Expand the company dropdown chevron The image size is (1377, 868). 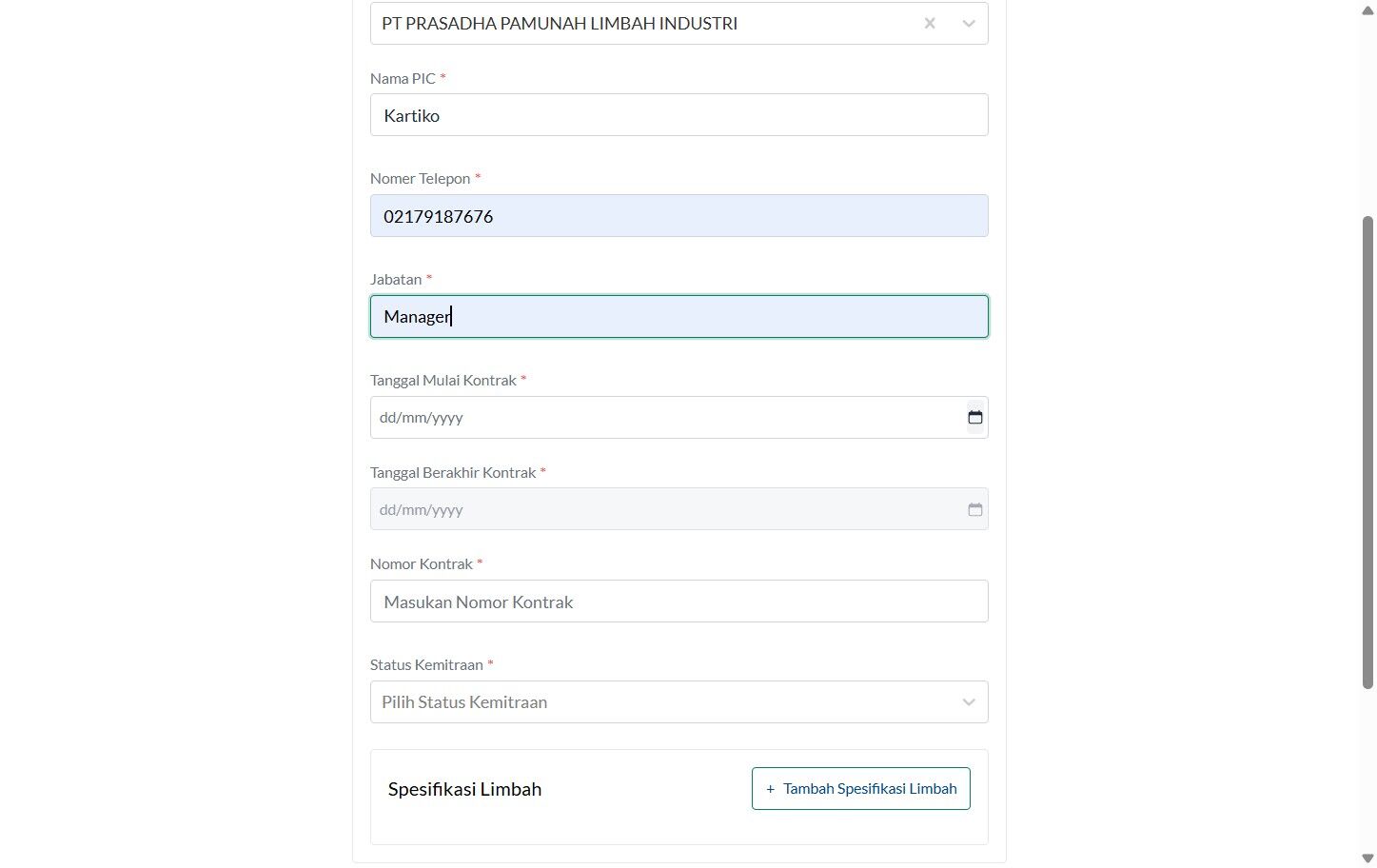969,23
